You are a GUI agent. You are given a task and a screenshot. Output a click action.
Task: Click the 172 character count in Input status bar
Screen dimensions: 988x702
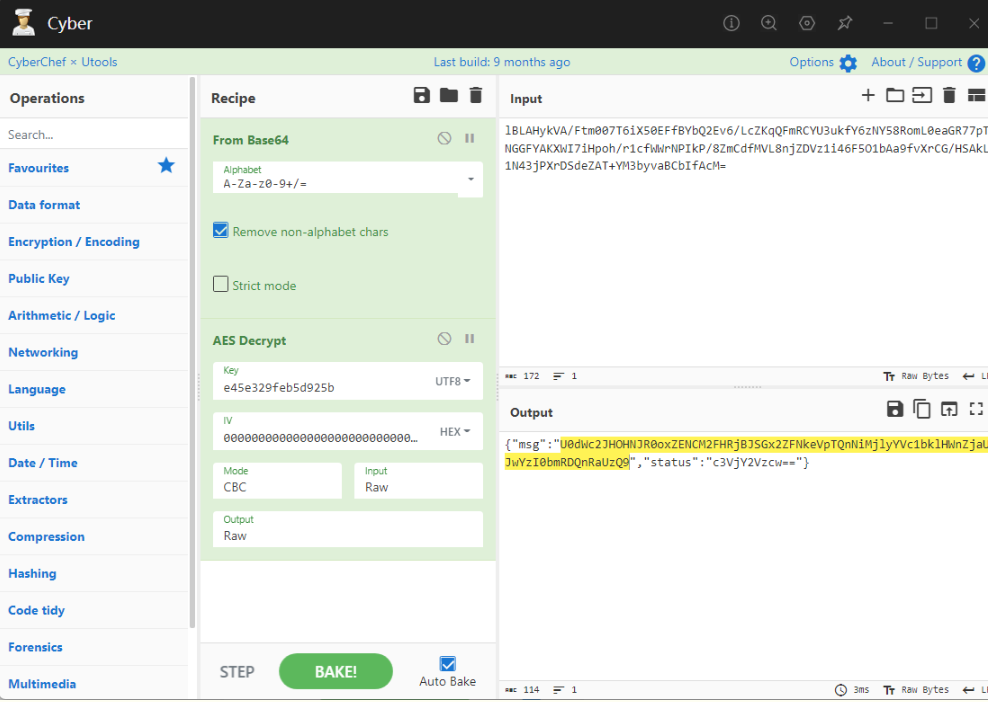(531, 376)
